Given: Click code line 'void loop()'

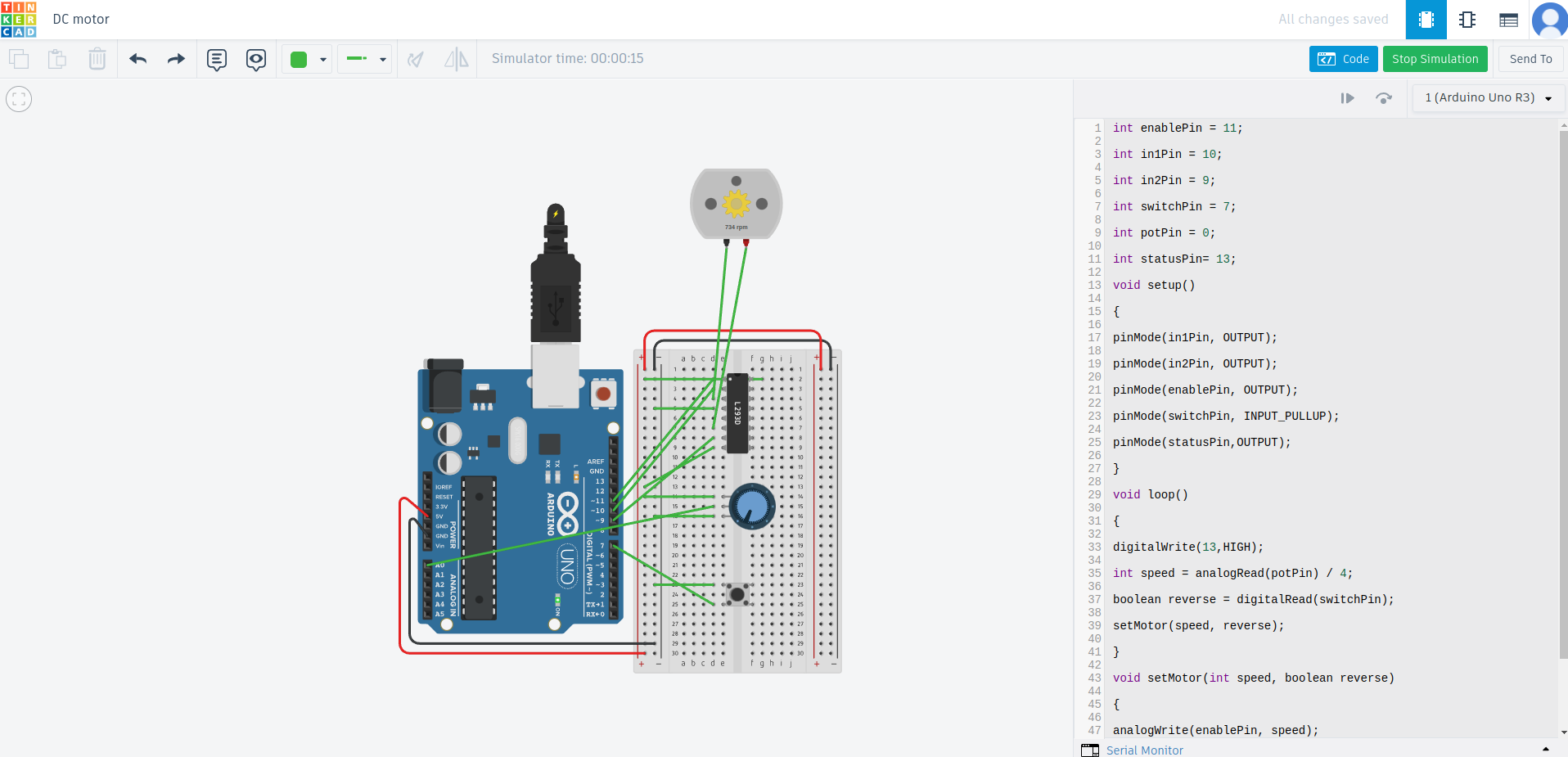Looking at the screenshot, I should [1151, 494].
